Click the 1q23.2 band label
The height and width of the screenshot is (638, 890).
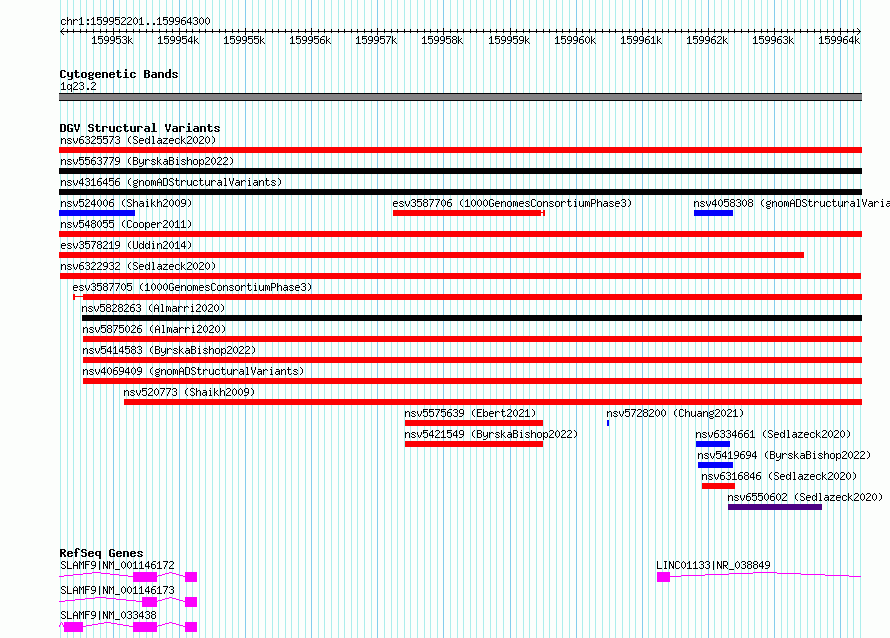[78, 86]
